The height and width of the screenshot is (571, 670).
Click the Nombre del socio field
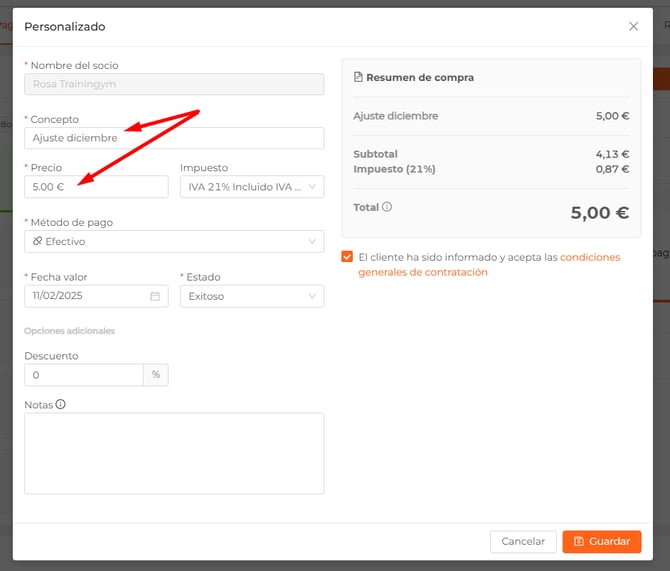point(174,84)
